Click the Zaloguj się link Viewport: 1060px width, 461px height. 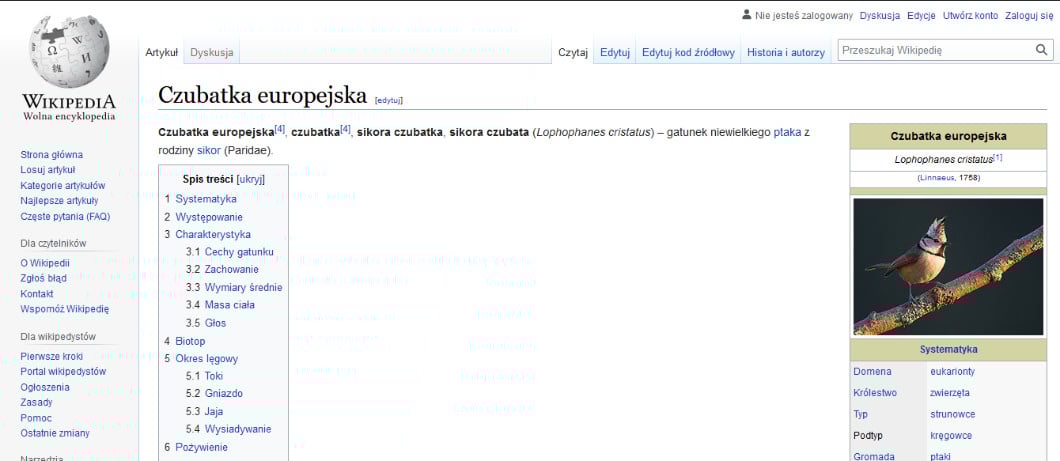[1030, 15]
